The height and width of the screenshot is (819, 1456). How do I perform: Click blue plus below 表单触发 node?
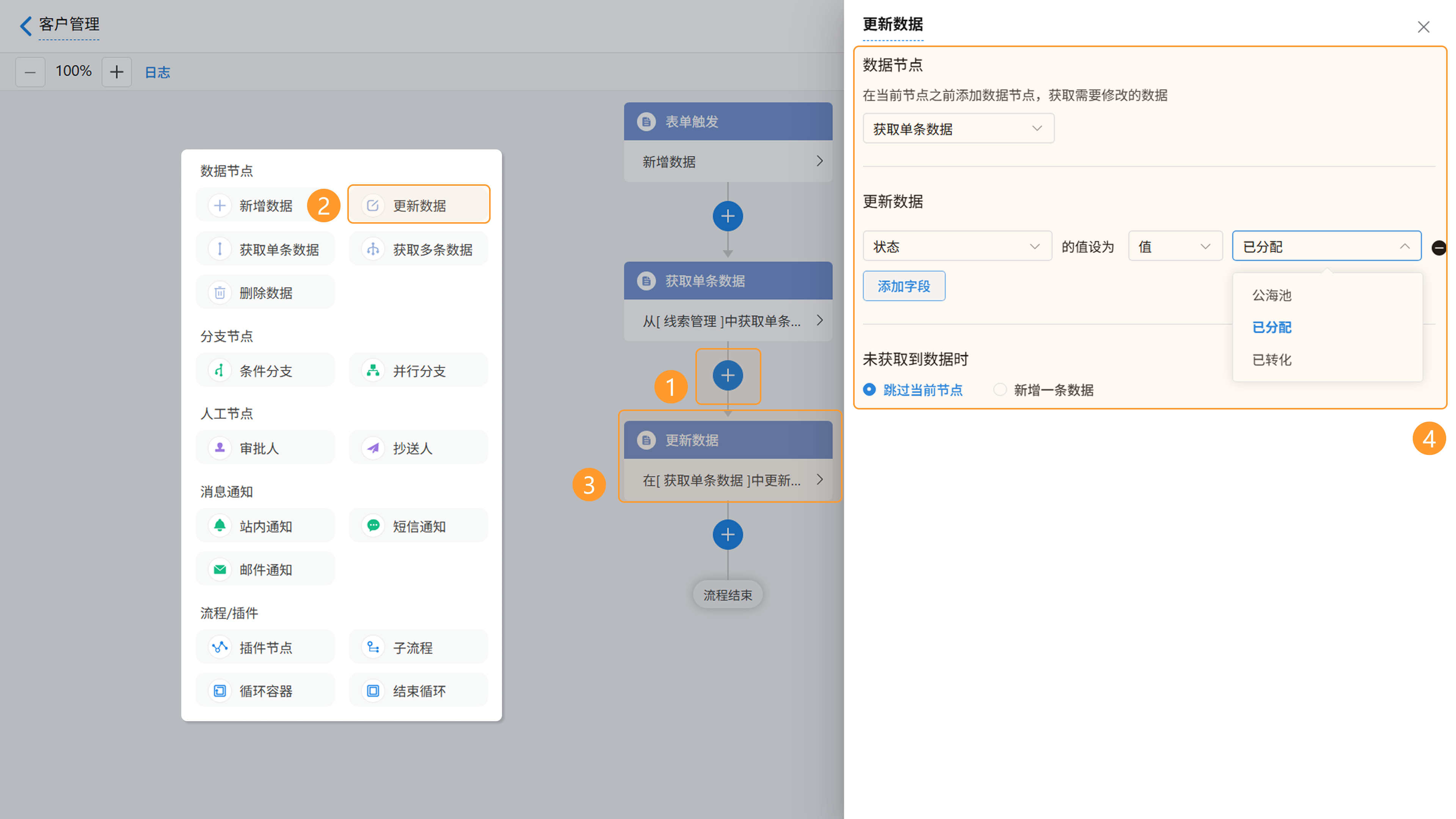pos(728,216)
